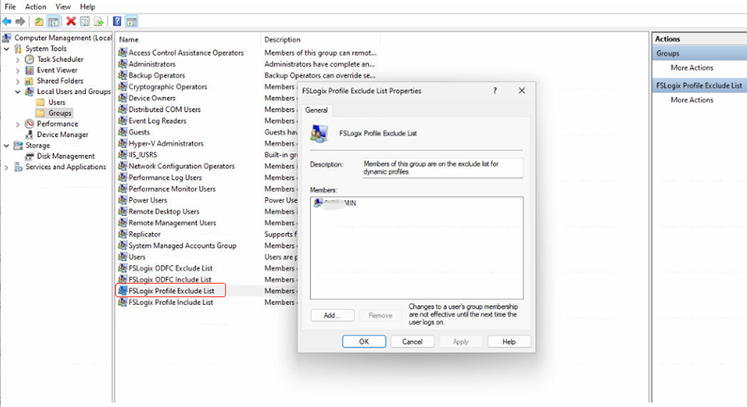747x407 pixels.
Task: Click the Help button in dialog
Action: click(x=509, y=342)
